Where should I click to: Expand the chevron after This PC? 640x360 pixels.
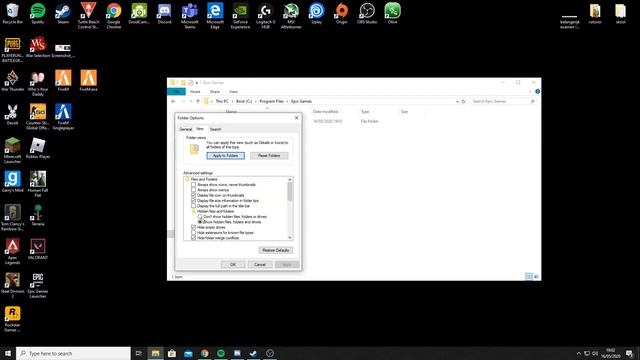coord(232,101)
